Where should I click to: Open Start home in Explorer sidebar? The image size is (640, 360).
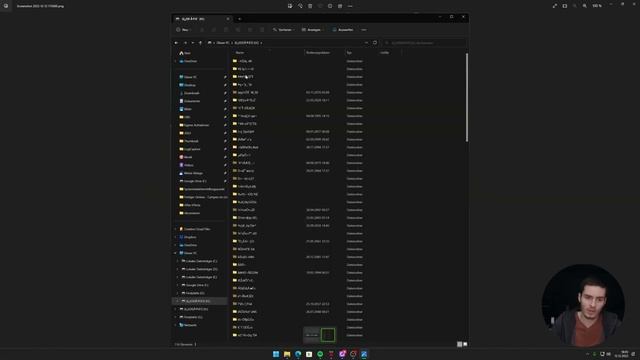click(185, 53)
